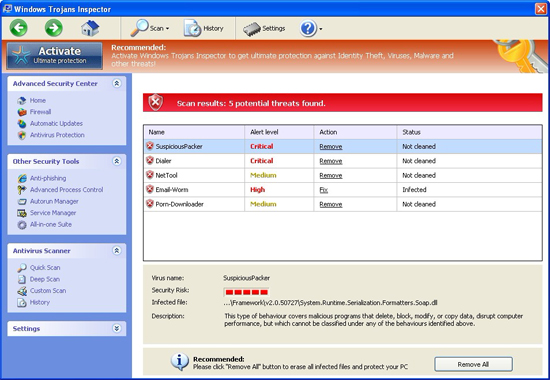The image size is (550, 380).
Task: Click Remove link for Dialer threat
Action: pyautogui.click(x=330, y=161)
